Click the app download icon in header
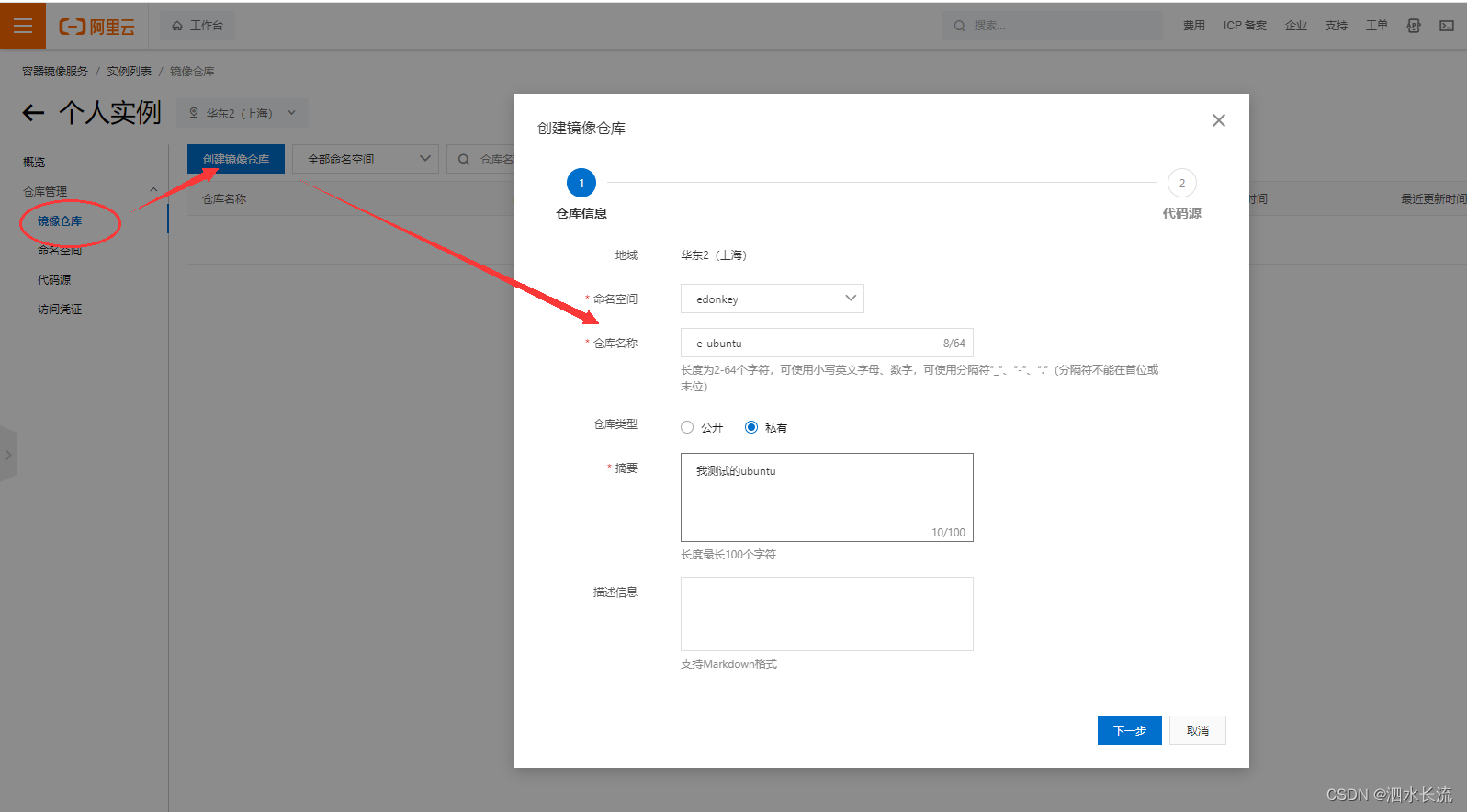 [1414, 26]
